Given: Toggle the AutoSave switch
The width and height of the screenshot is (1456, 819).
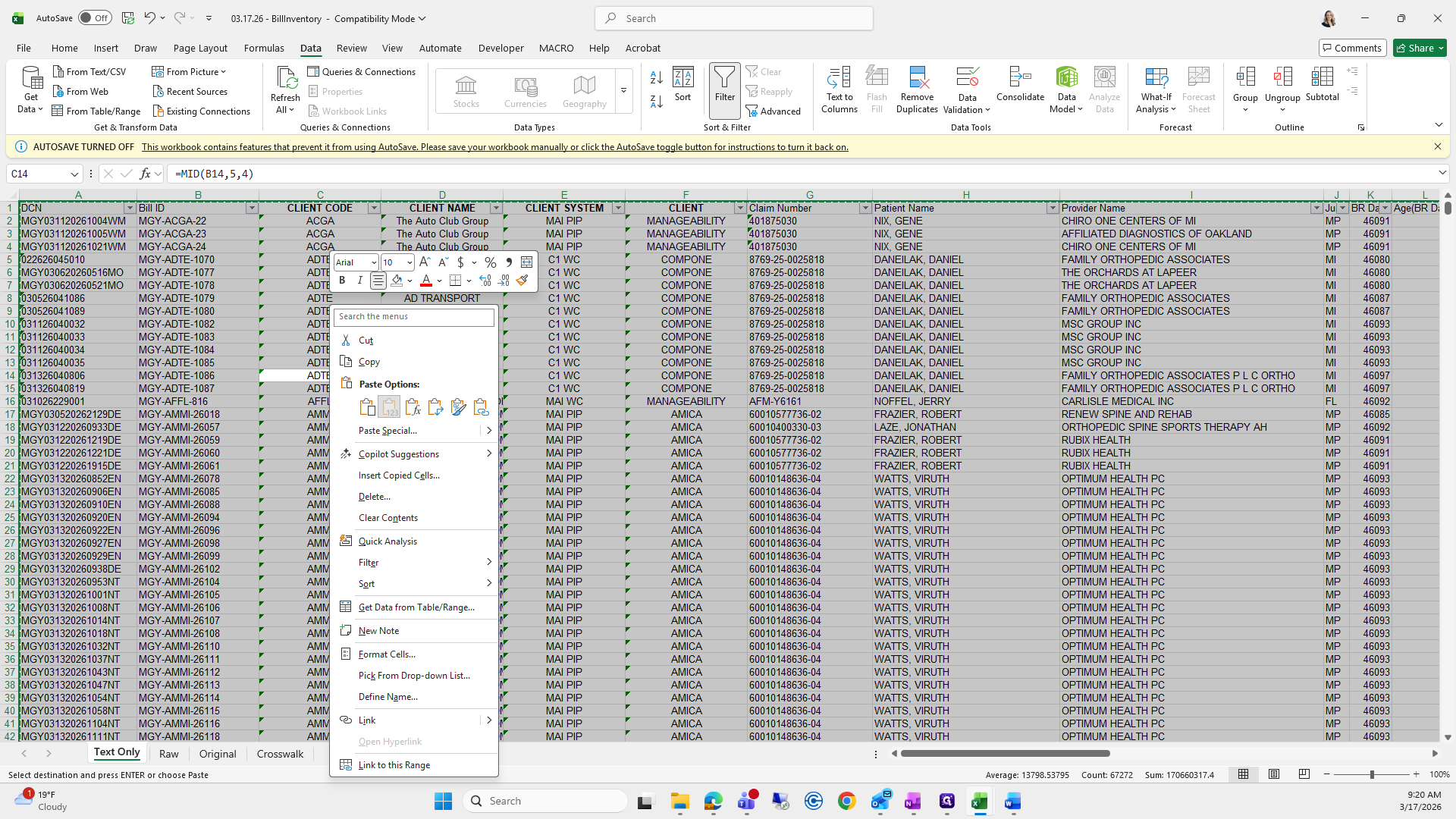Looking at the screenshot, I should click(95, 18).
